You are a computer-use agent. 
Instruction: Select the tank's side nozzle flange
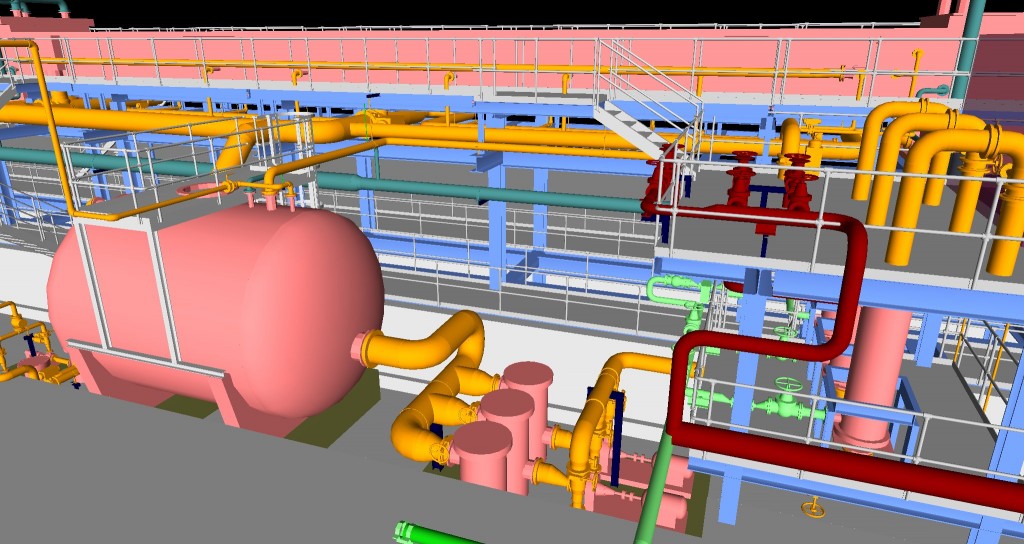362,347
